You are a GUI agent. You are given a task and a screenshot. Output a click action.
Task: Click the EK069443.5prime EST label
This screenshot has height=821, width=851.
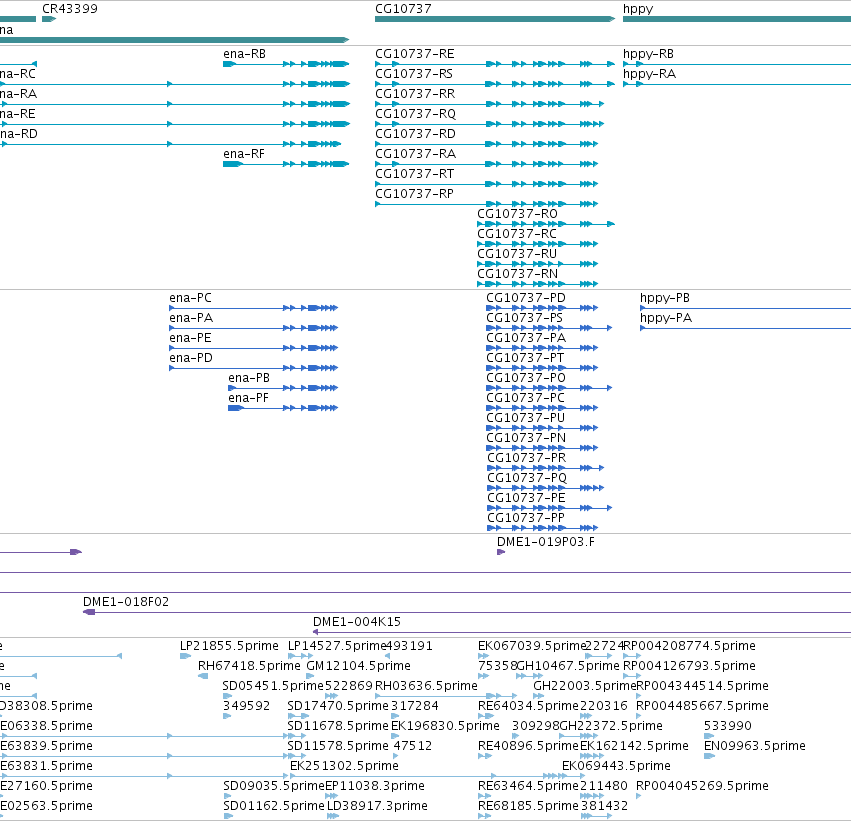tap(616, 766)
